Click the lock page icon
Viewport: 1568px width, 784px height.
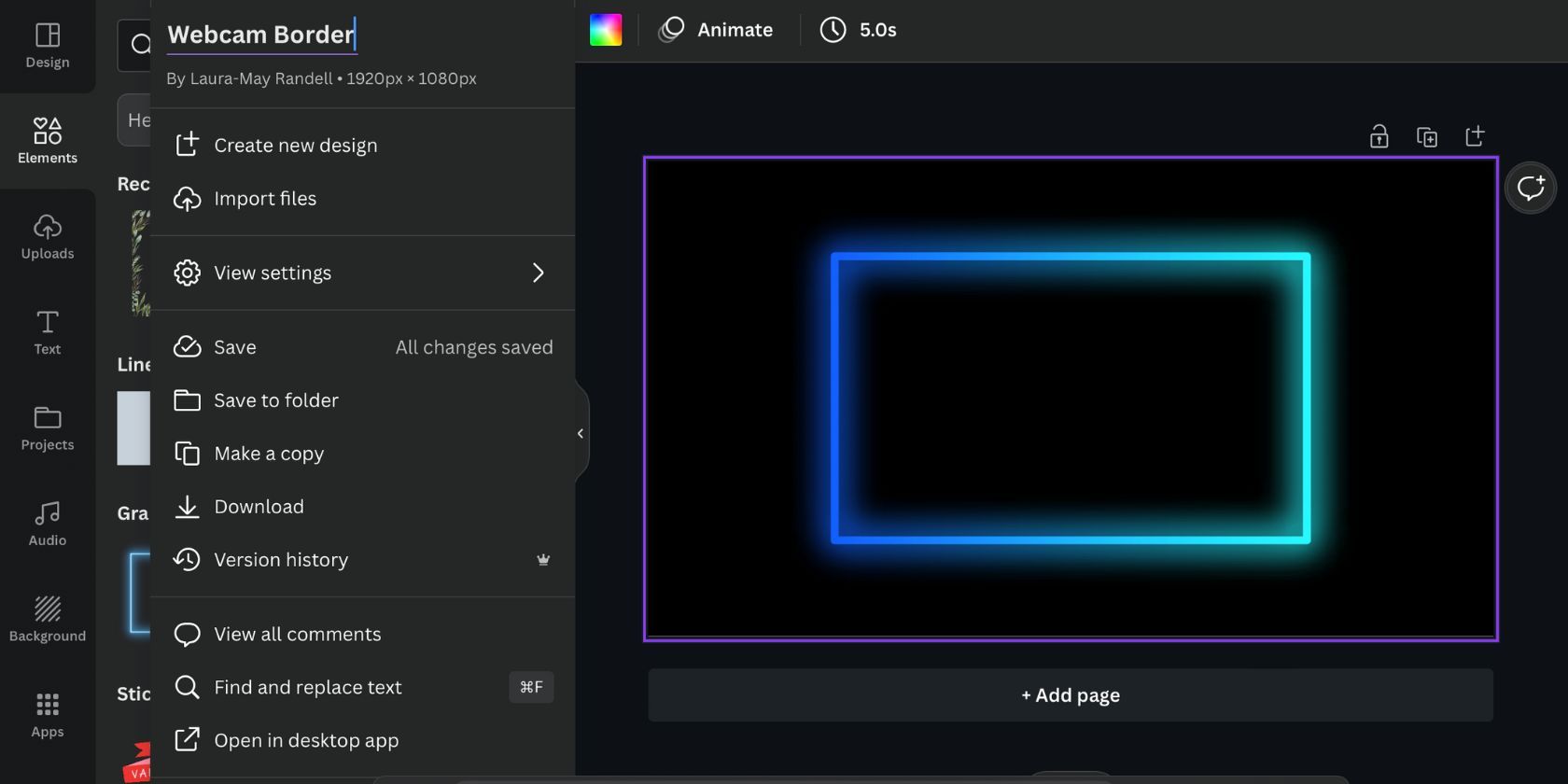tap(1379, 137)
